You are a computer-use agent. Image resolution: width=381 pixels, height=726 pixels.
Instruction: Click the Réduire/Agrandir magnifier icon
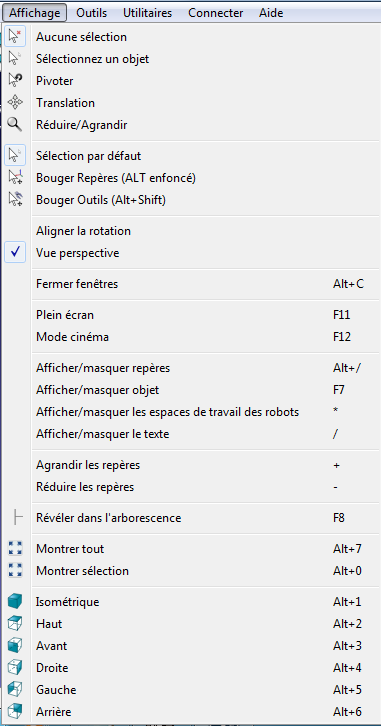click(15, 125)
